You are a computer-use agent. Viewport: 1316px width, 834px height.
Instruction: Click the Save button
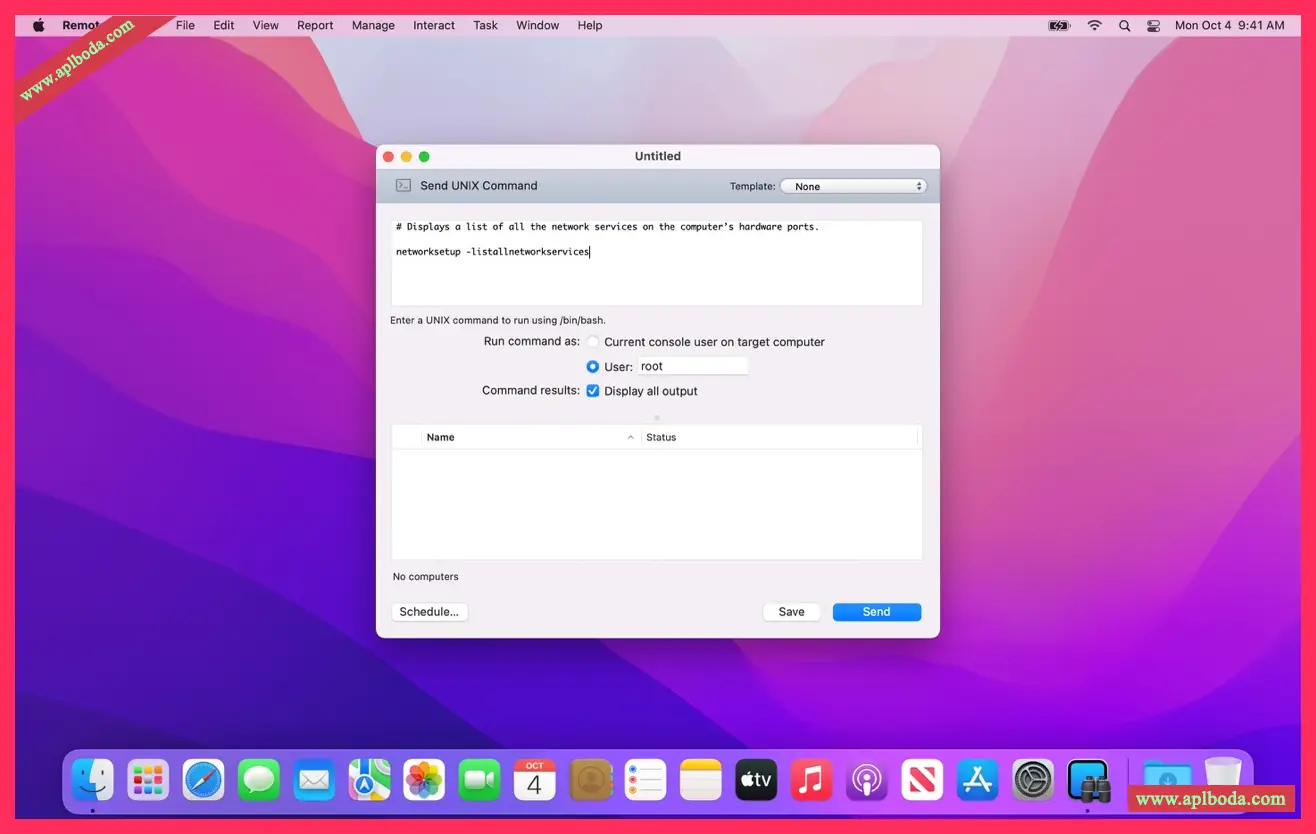791,612
